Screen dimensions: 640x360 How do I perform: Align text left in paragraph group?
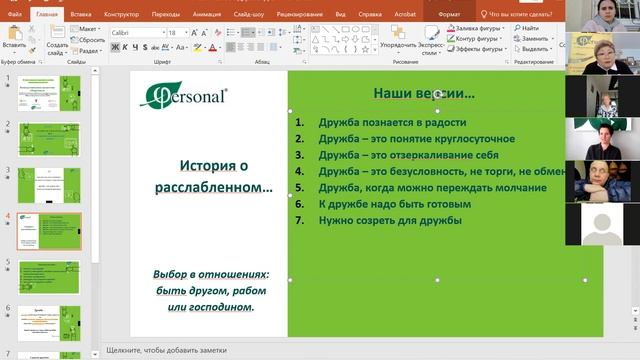[231, 47]
